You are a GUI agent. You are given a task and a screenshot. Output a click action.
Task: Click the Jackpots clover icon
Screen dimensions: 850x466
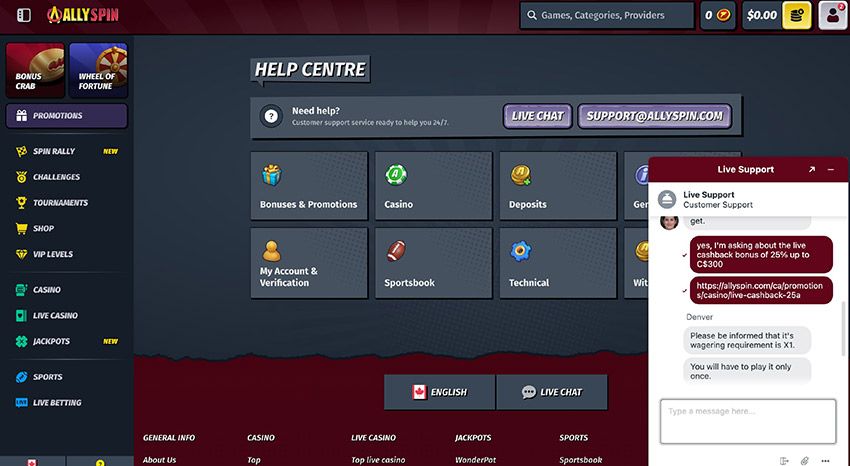click(21, 341)
